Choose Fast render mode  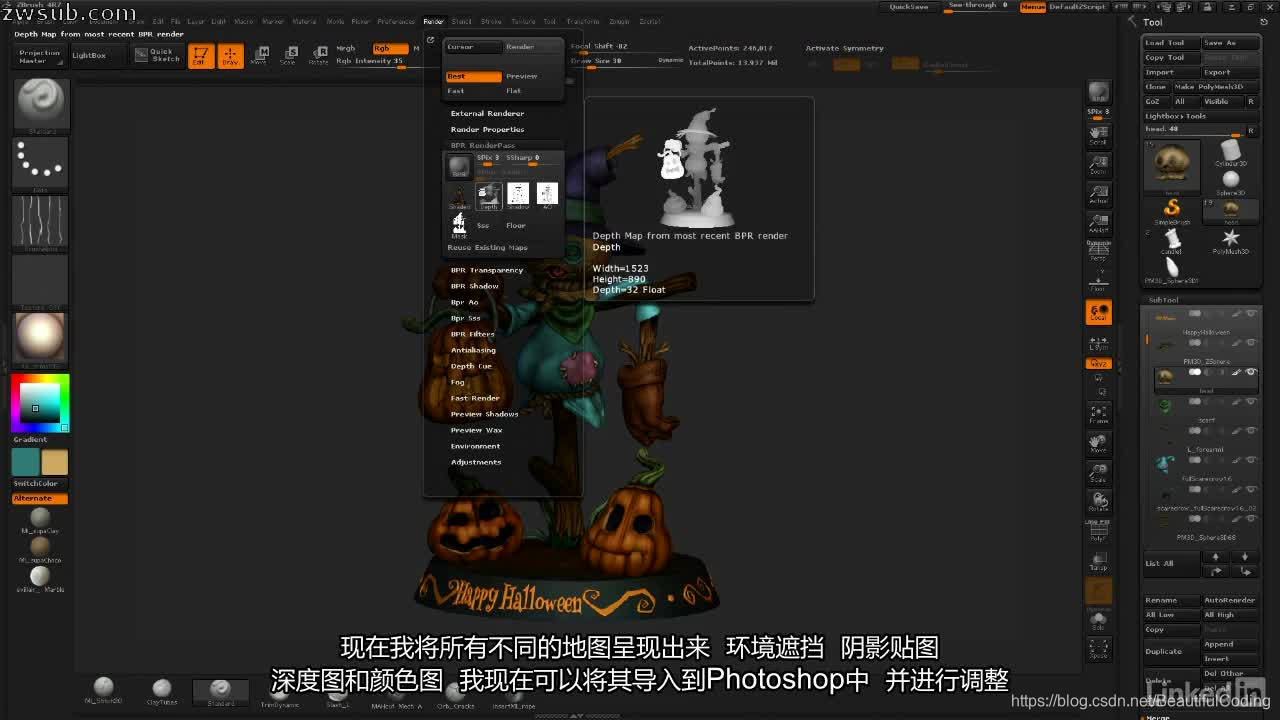coord(474,91)
